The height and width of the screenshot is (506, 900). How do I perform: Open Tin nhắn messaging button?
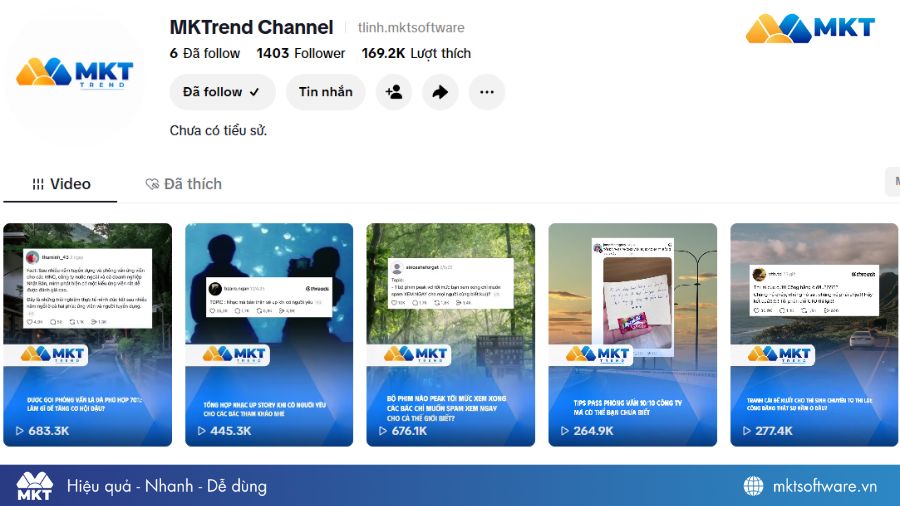pyautogui.click(x=325, y=92)
